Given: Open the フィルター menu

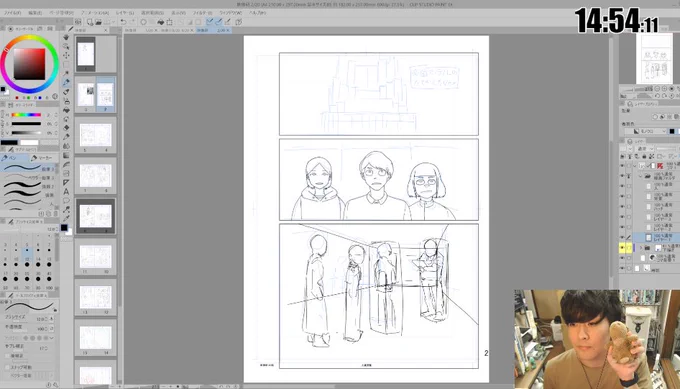Looking at the screenshot, I should point(203,13).
